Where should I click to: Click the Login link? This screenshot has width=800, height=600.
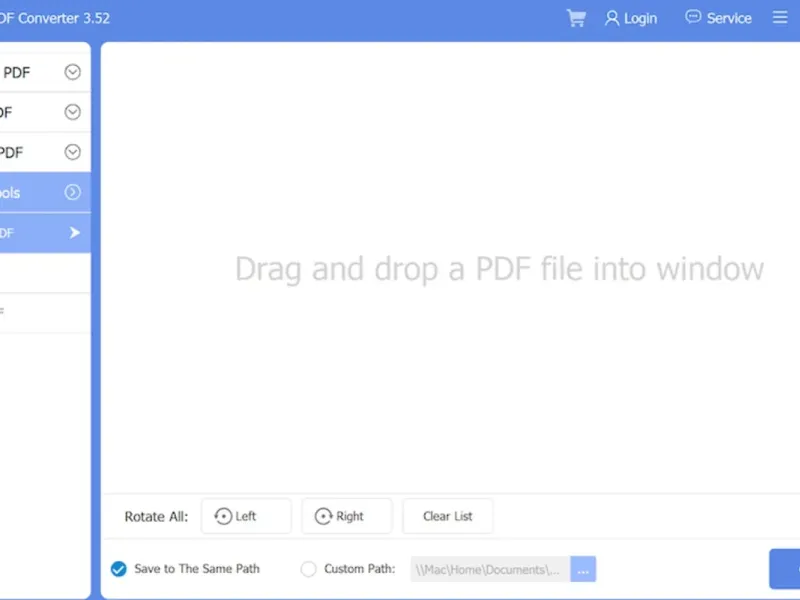point(640,19)
